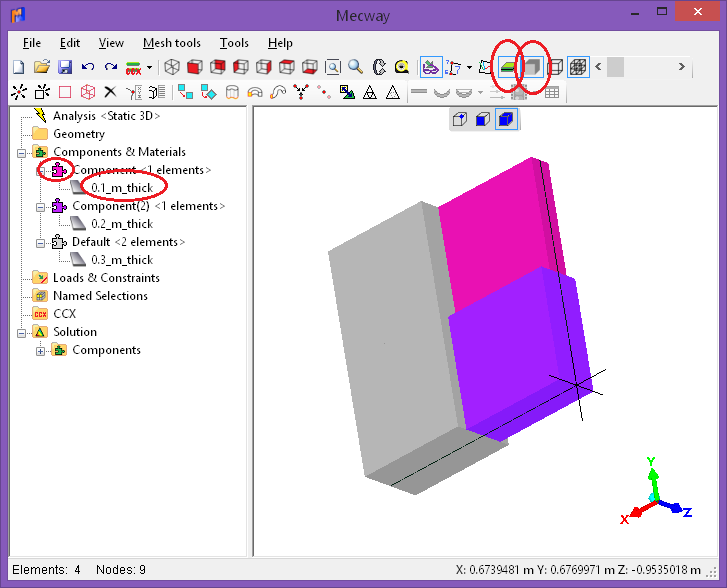
Task: Open the Tools menu
Action: (x=234, y=43)
